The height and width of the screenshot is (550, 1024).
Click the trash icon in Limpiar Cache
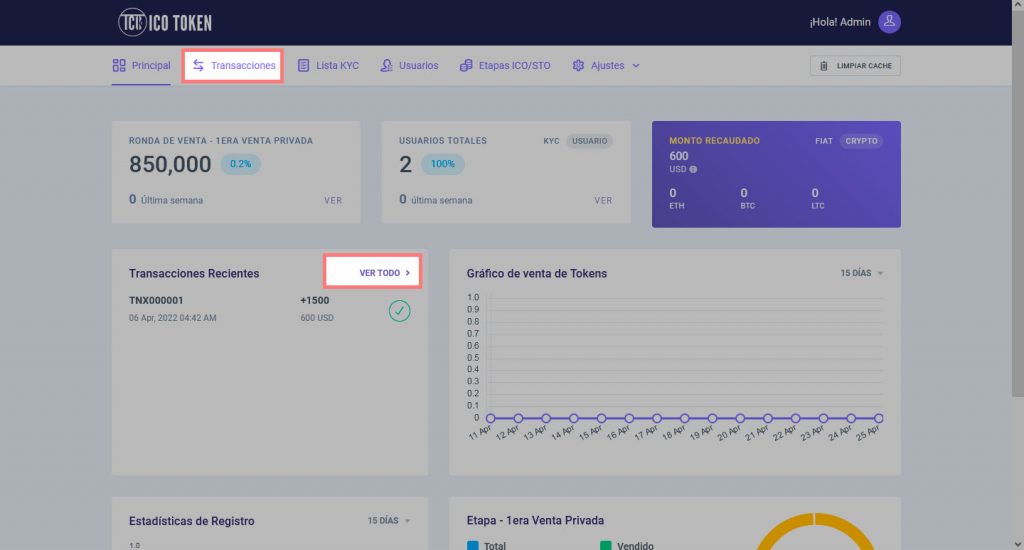tap(824, 66)
